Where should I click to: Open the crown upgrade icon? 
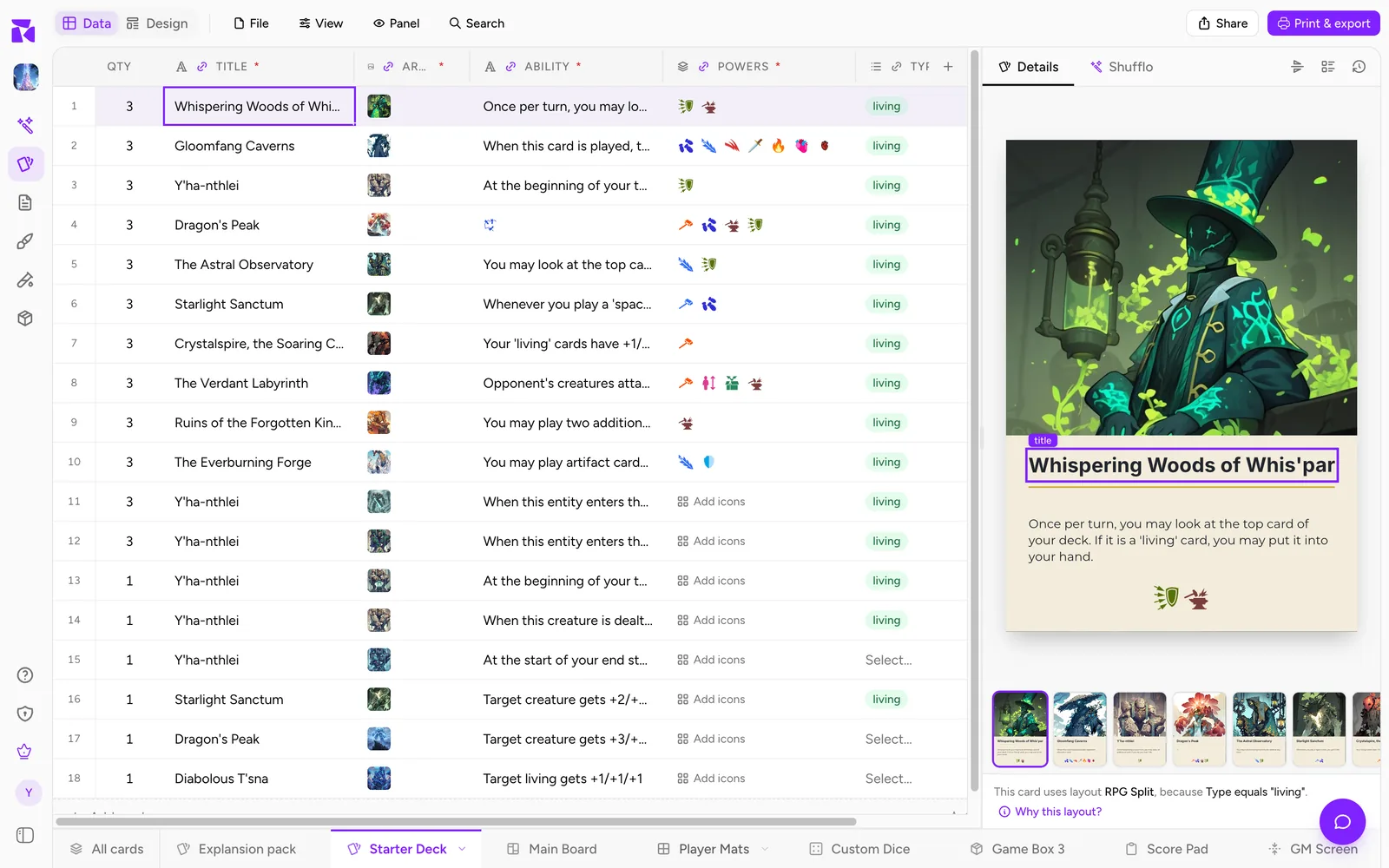25,752
